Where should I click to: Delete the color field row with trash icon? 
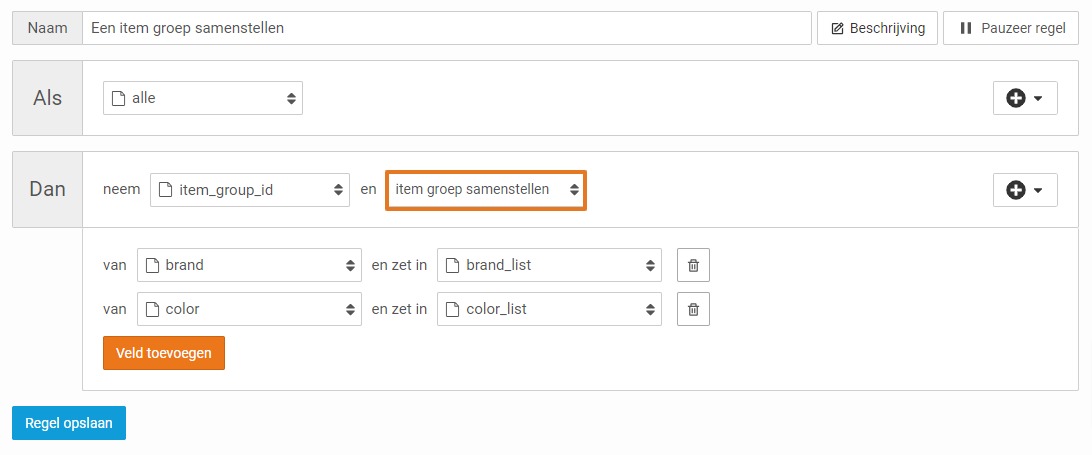point(693,309)
